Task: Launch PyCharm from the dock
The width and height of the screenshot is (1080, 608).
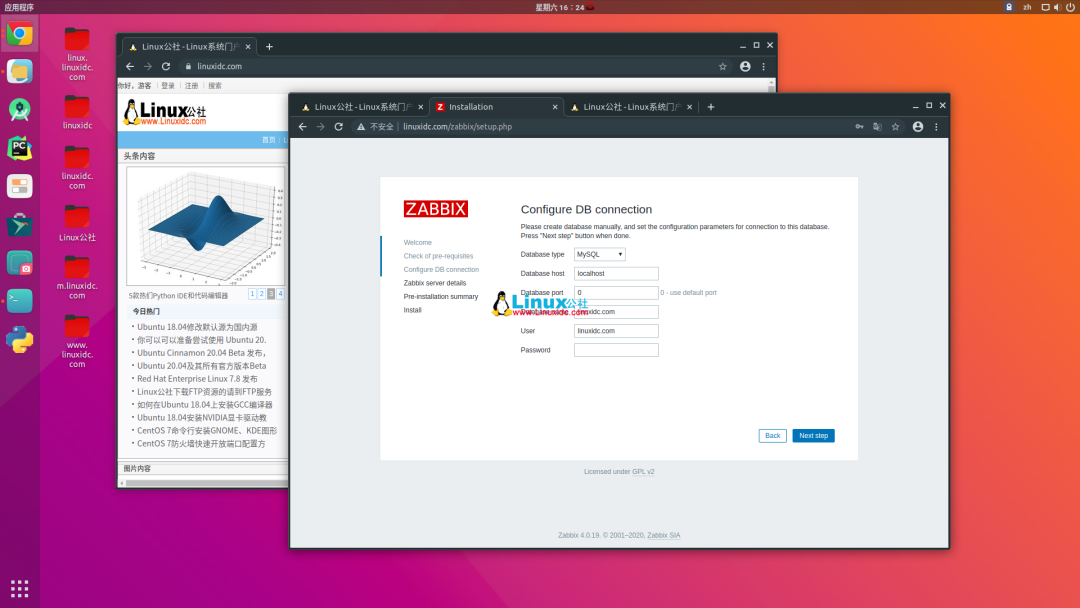Action: [19, 148]
